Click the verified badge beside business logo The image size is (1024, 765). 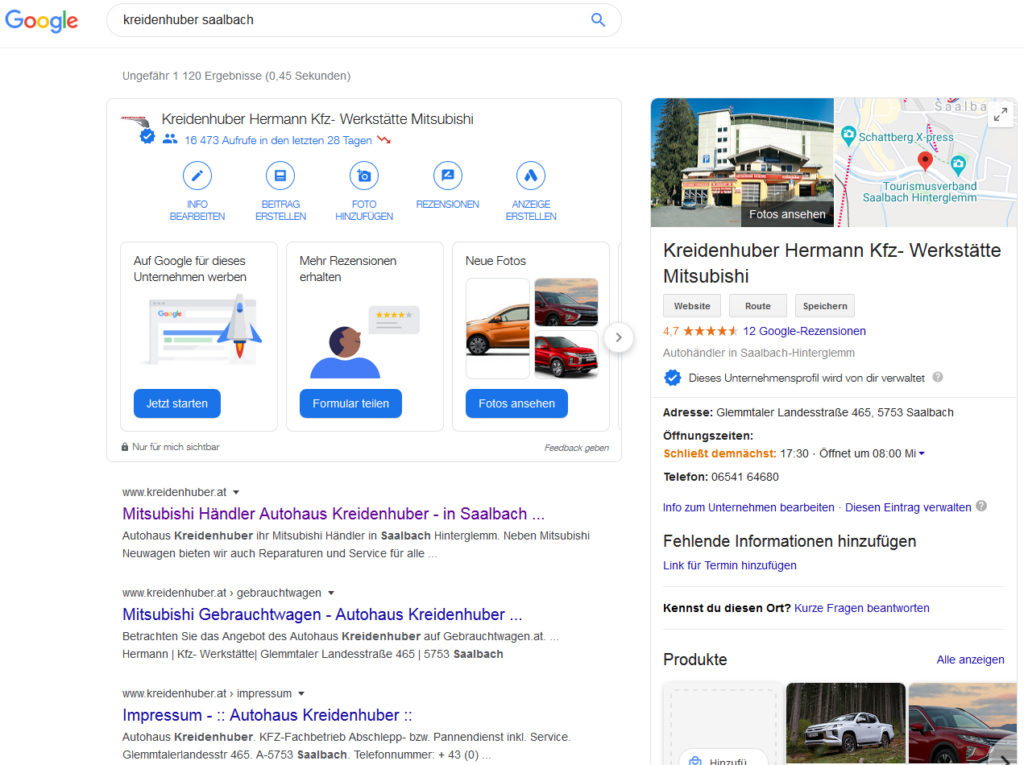[148, 136]
